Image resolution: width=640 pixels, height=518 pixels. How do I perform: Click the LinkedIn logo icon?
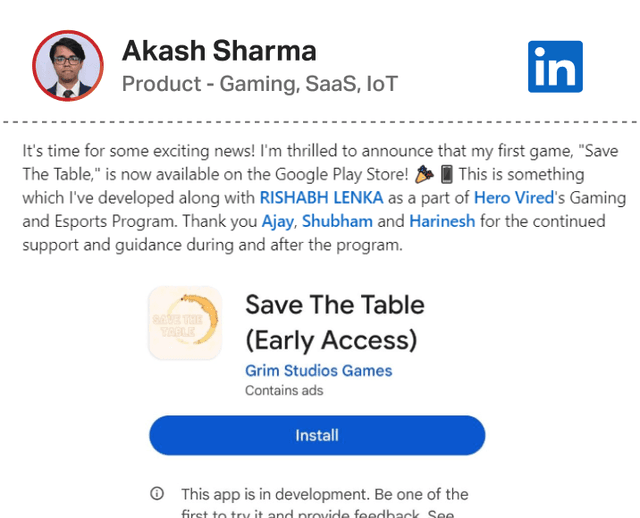click(x=555, y=66)
